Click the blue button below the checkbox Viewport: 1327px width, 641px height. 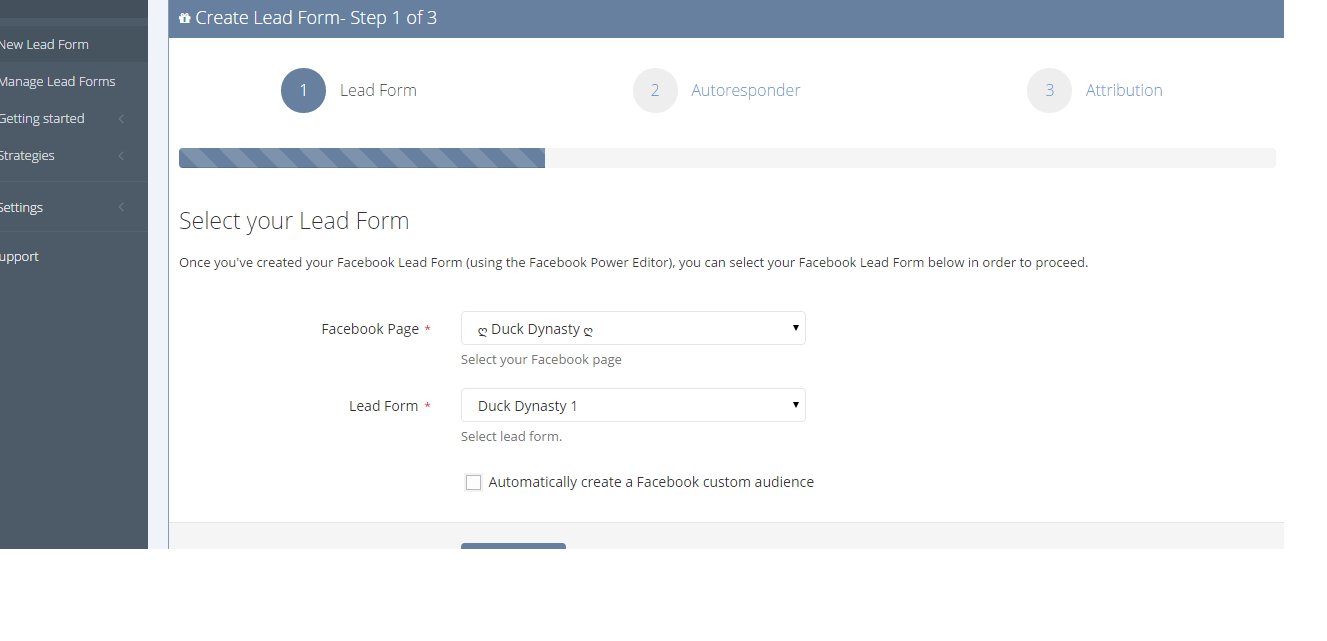tap(513, 546)
